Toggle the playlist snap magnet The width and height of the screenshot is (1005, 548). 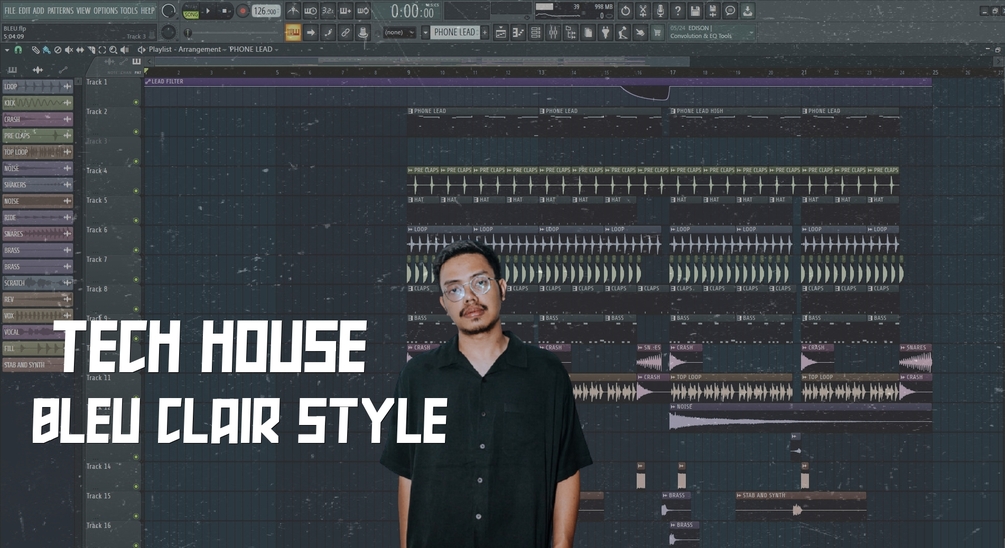[x=19, y=49]
